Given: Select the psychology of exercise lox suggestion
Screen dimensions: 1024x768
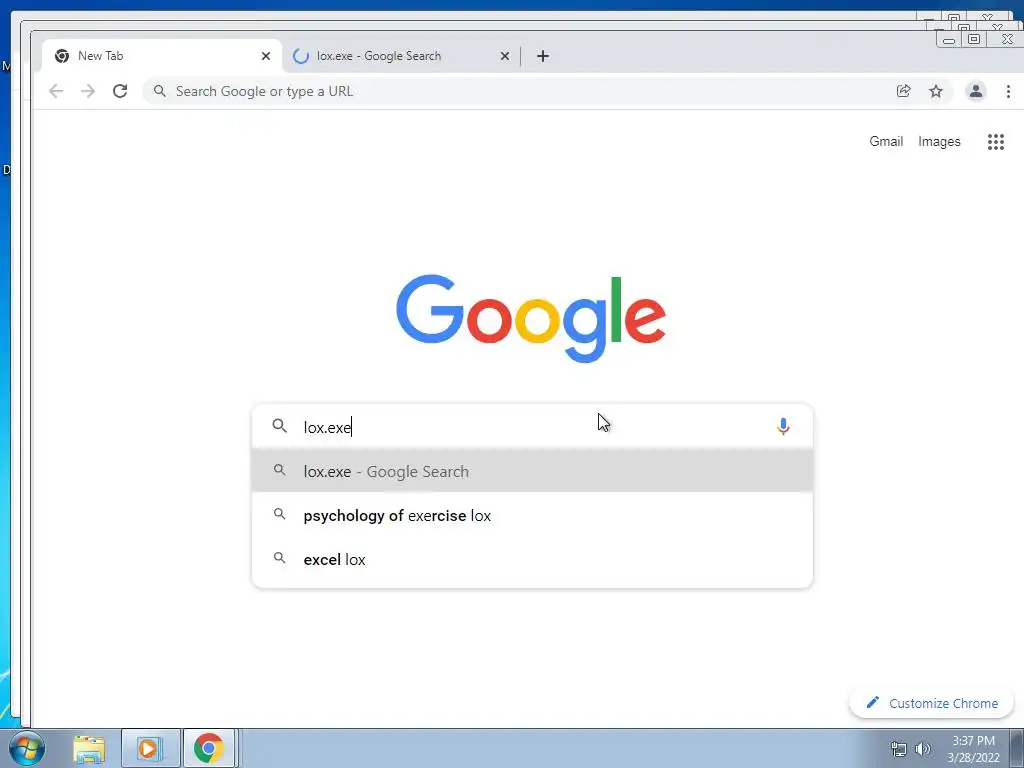Looking at the screenshot, I should (x=532, y=515).
